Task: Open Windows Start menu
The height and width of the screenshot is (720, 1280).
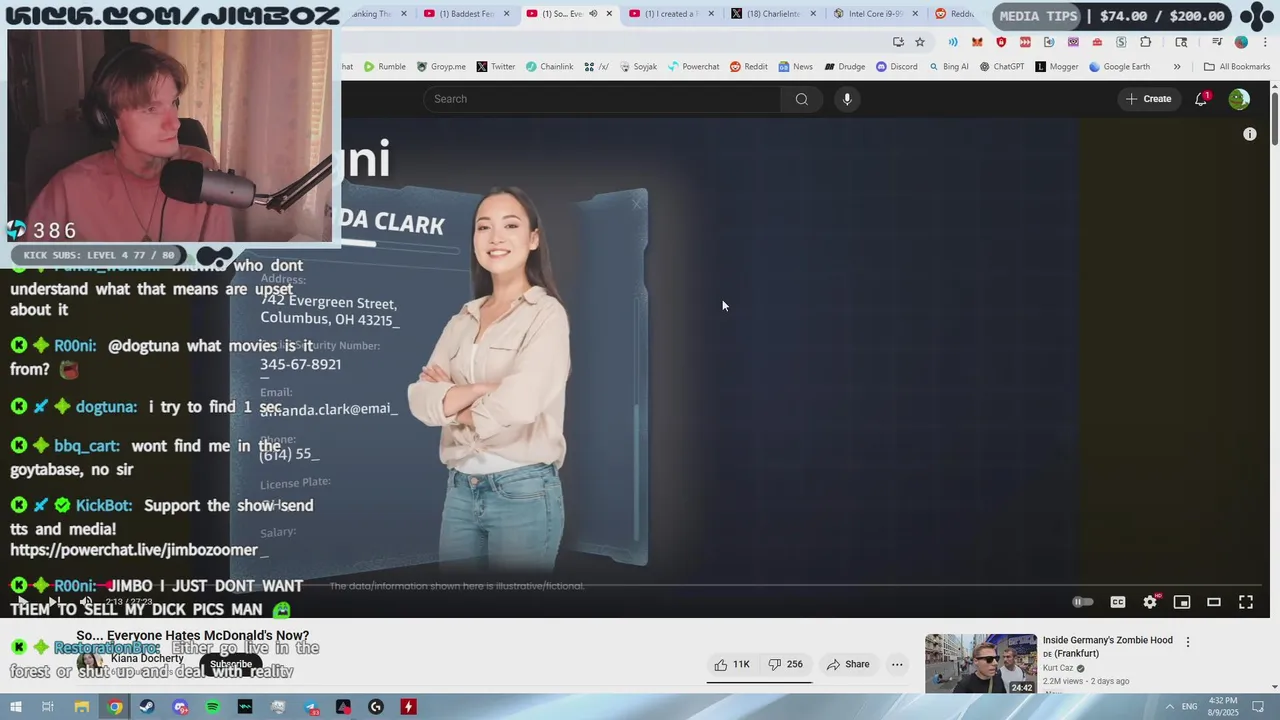Action: click(x=15, y=707)
